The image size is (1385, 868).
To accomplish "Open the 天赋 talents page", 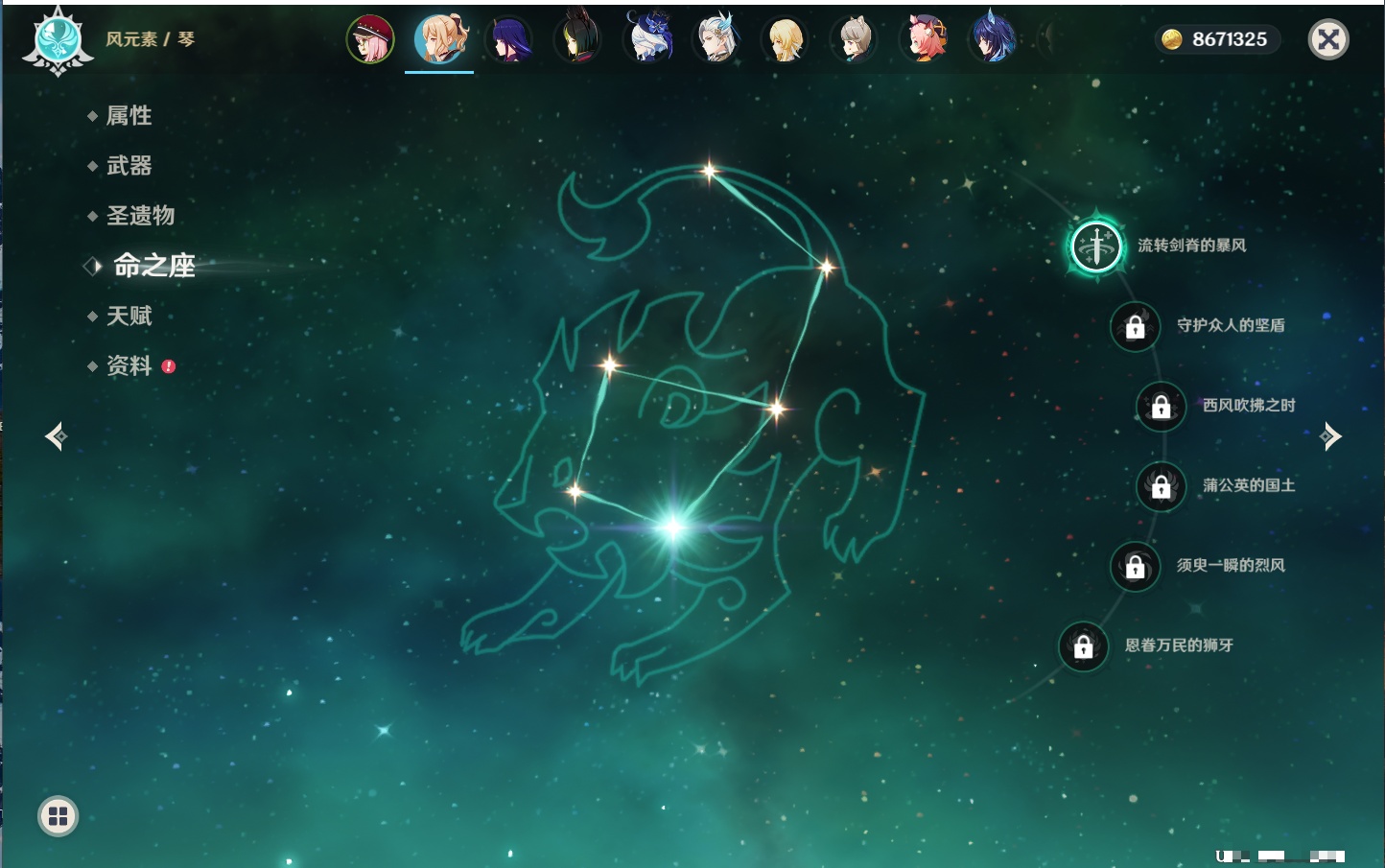I will pos(129,316).
